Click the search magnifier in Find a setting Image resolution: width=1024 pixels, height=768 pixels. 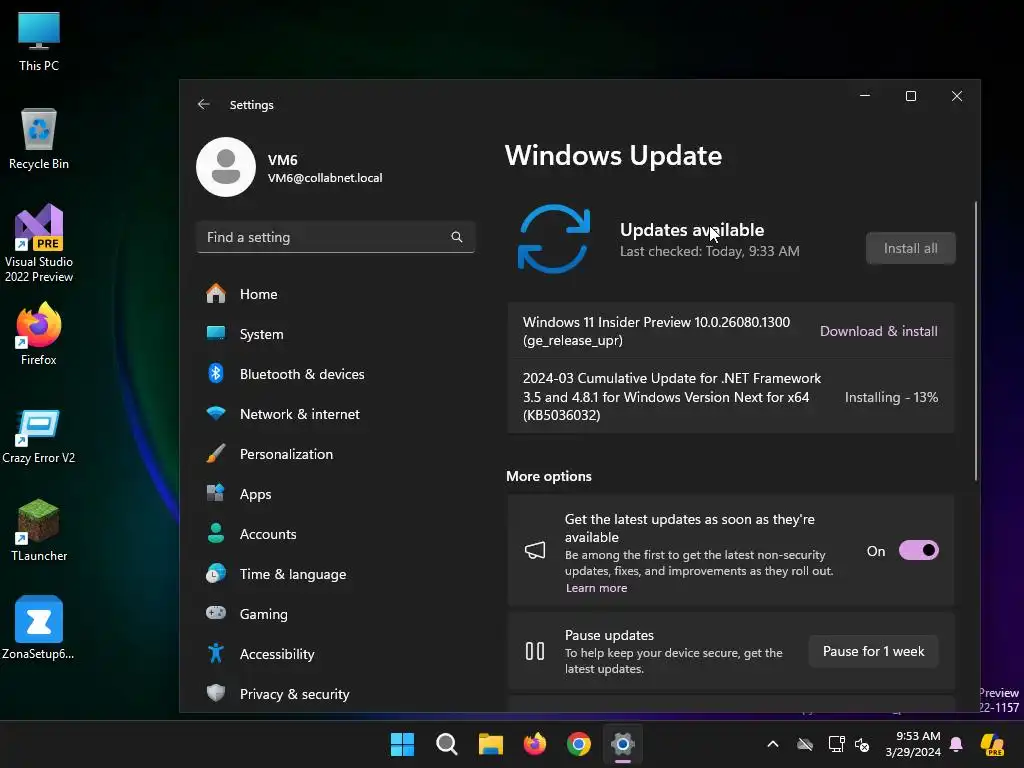click(456, 237)
